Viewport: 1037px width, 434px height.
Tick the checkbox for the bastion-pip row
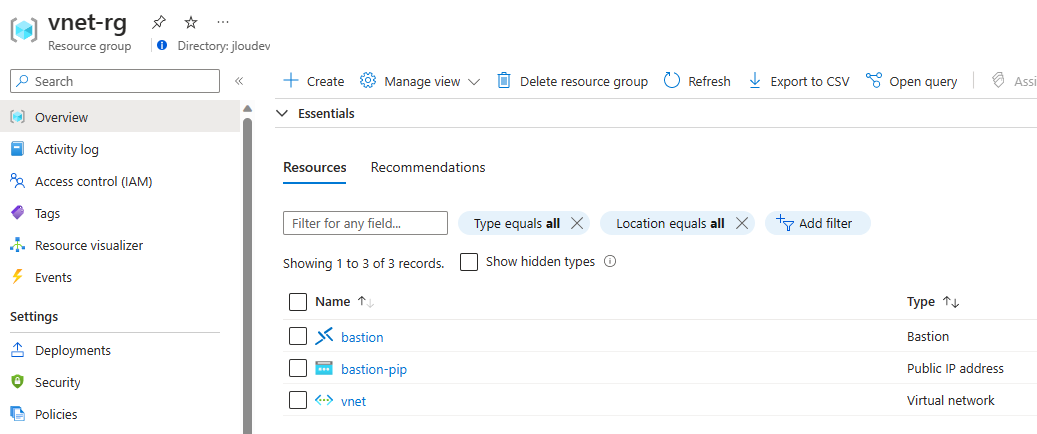click(x=298, y=369)
